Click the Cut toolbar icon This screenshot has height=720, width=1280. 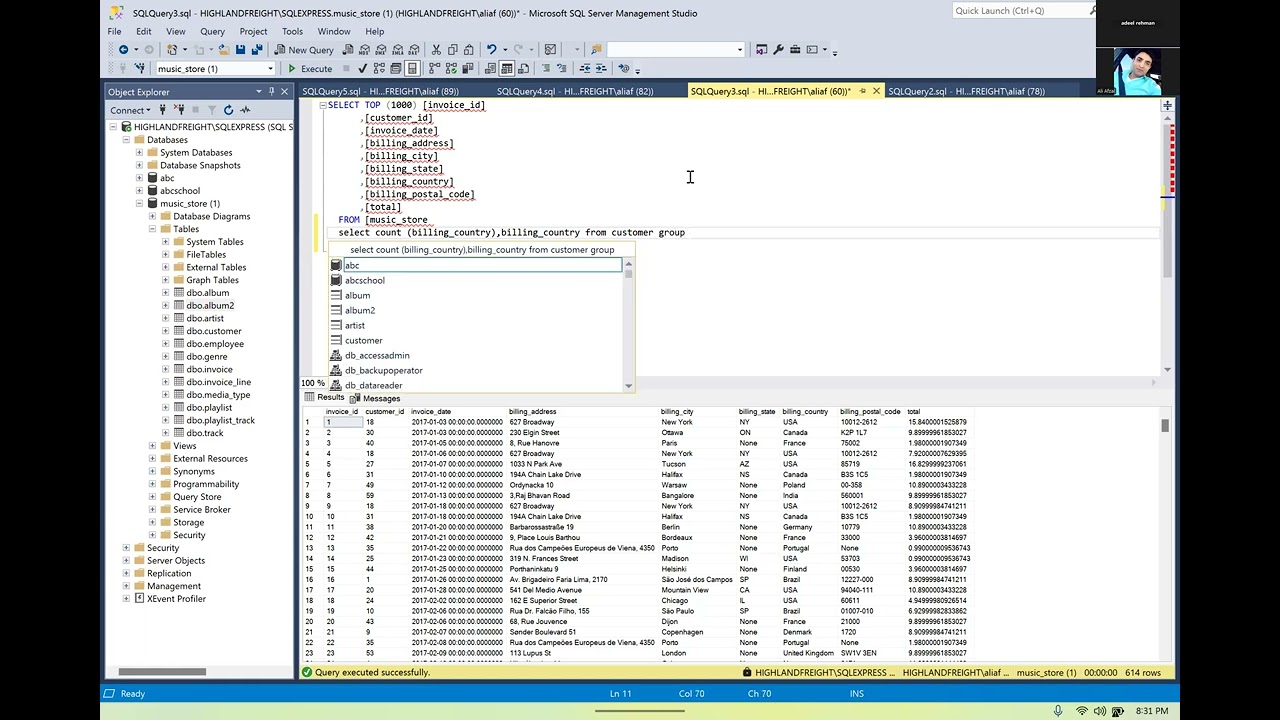click(x=436, y=49)
